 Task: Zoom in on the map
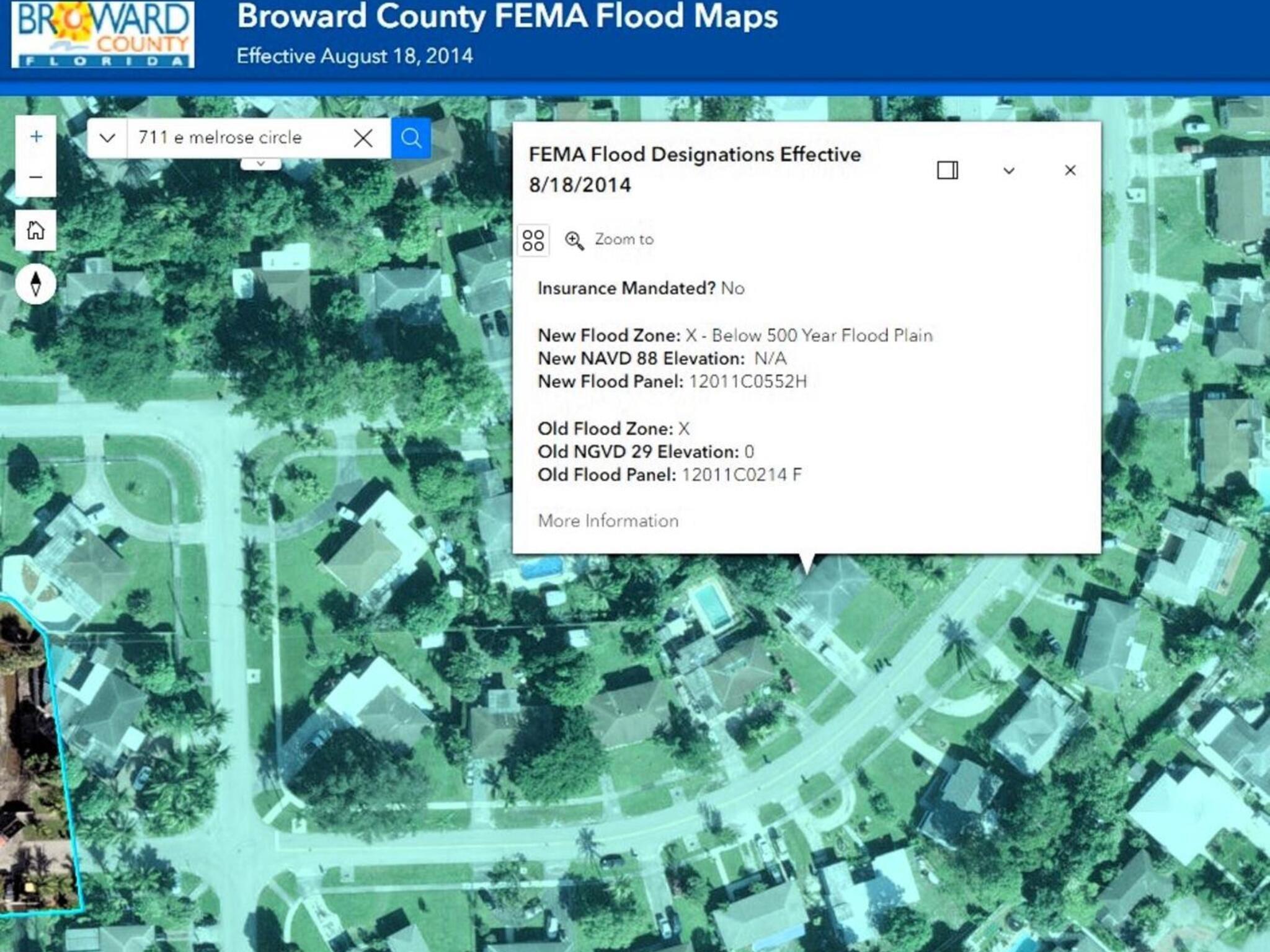pyautogui.click(x=36, y=137)
